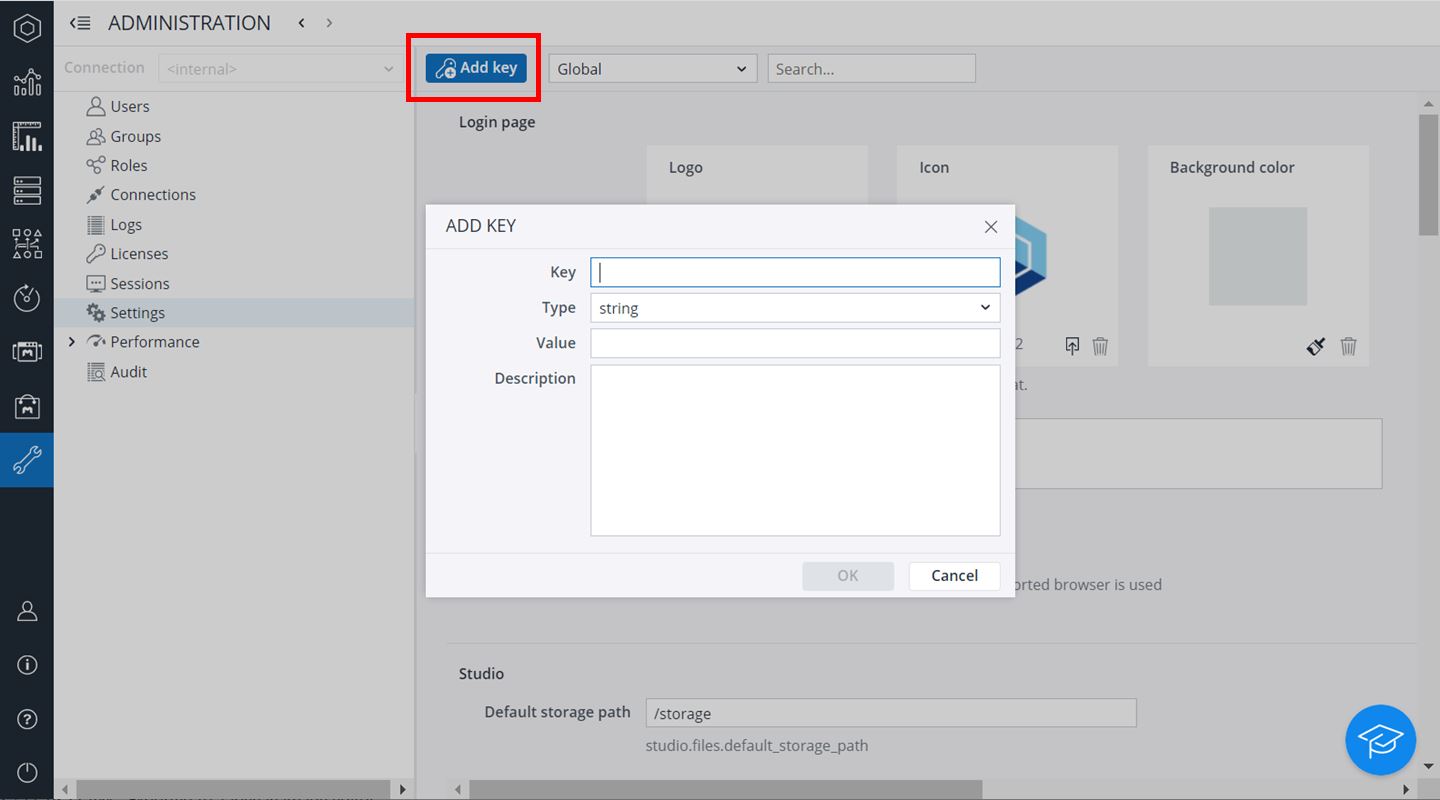
Task: Click the power logout icon
Action: tap(27, 773)
